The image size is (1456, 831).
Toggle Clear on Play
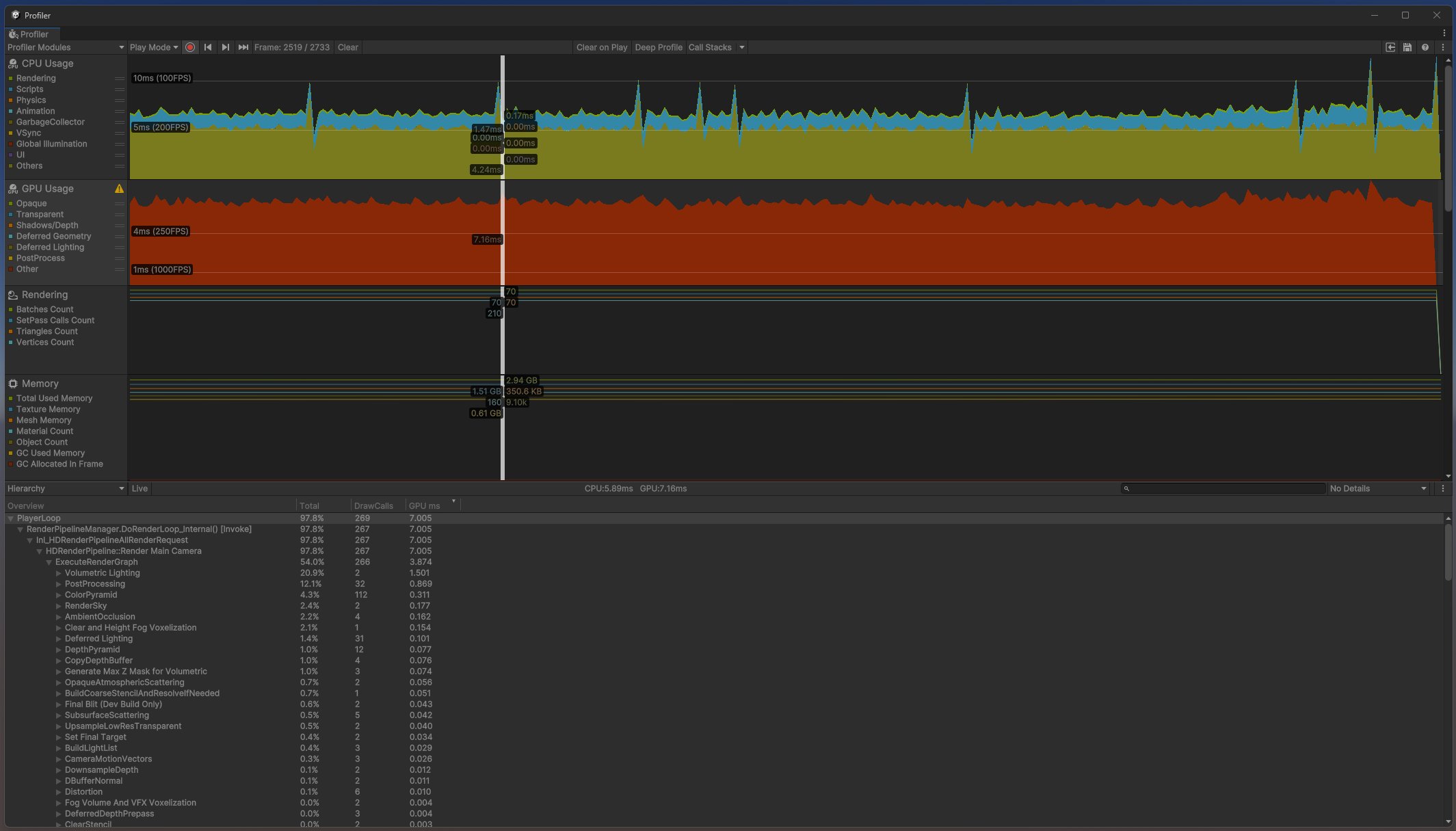click(x=601, y=47)
